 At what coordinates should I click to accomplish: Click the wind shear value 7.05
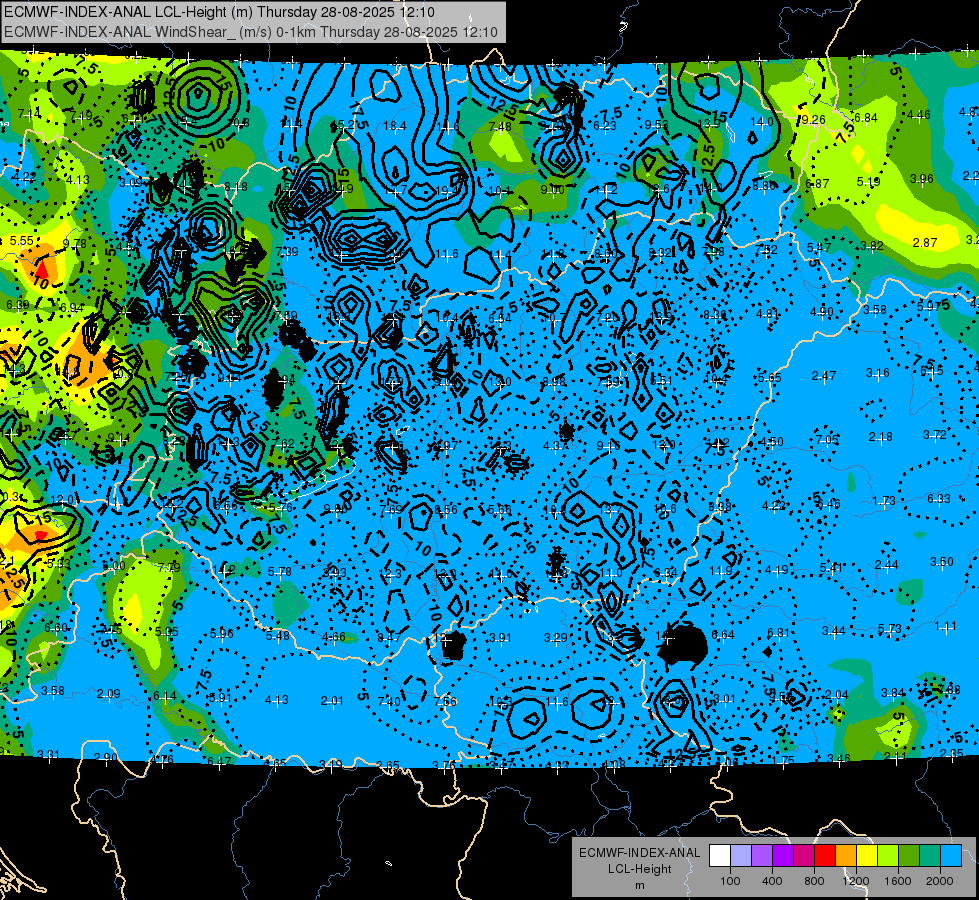[827, 440]
